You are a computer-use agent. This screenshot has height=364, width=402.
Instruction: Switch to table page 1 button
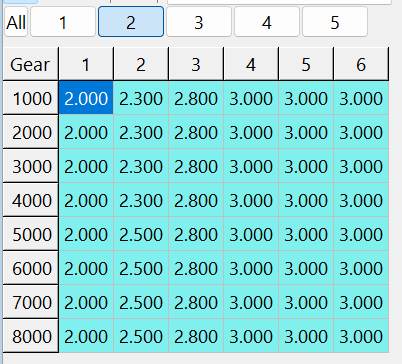(63, 23)
